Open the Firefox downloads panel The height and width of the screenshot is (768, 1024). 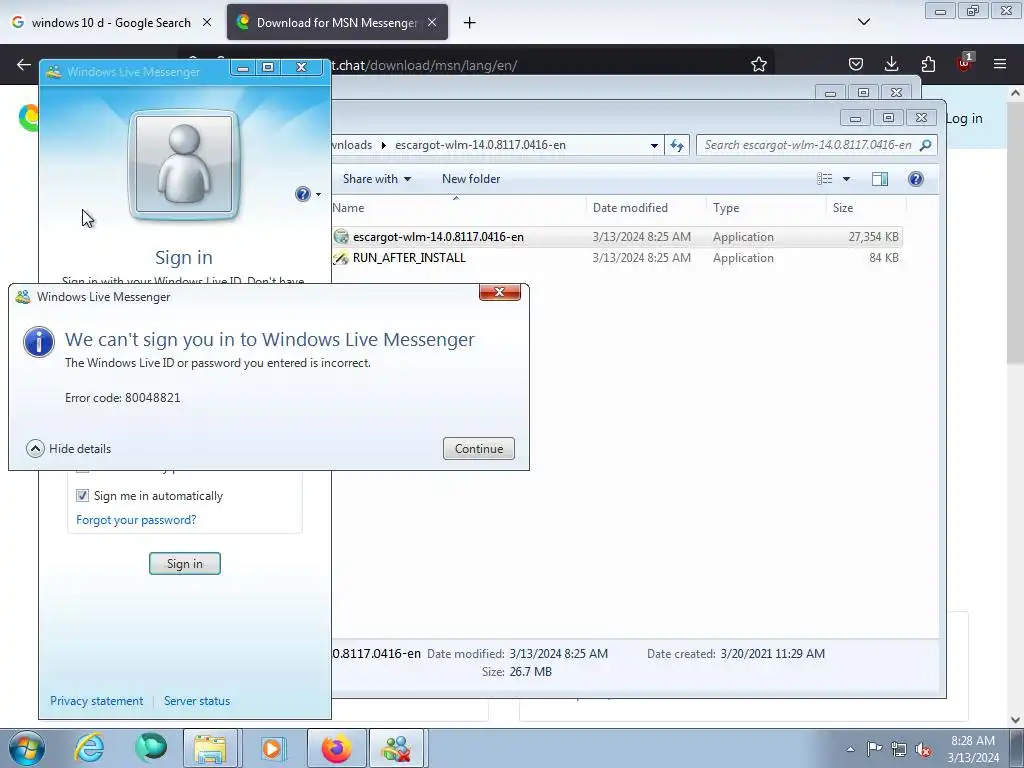[x=891, y=64]
